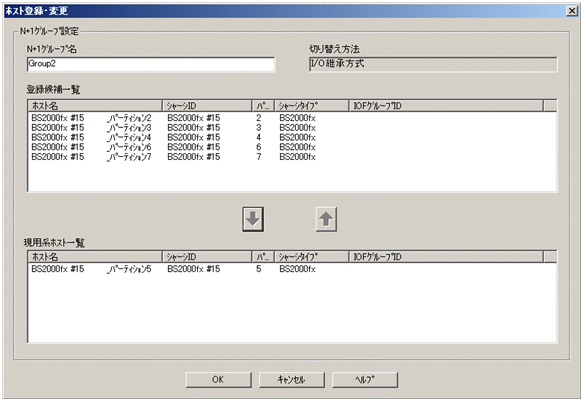584x403 pixels.
Task: Click ホスト名 header in 現用系ホスト一覧
Action: click(x=95, y=257)
